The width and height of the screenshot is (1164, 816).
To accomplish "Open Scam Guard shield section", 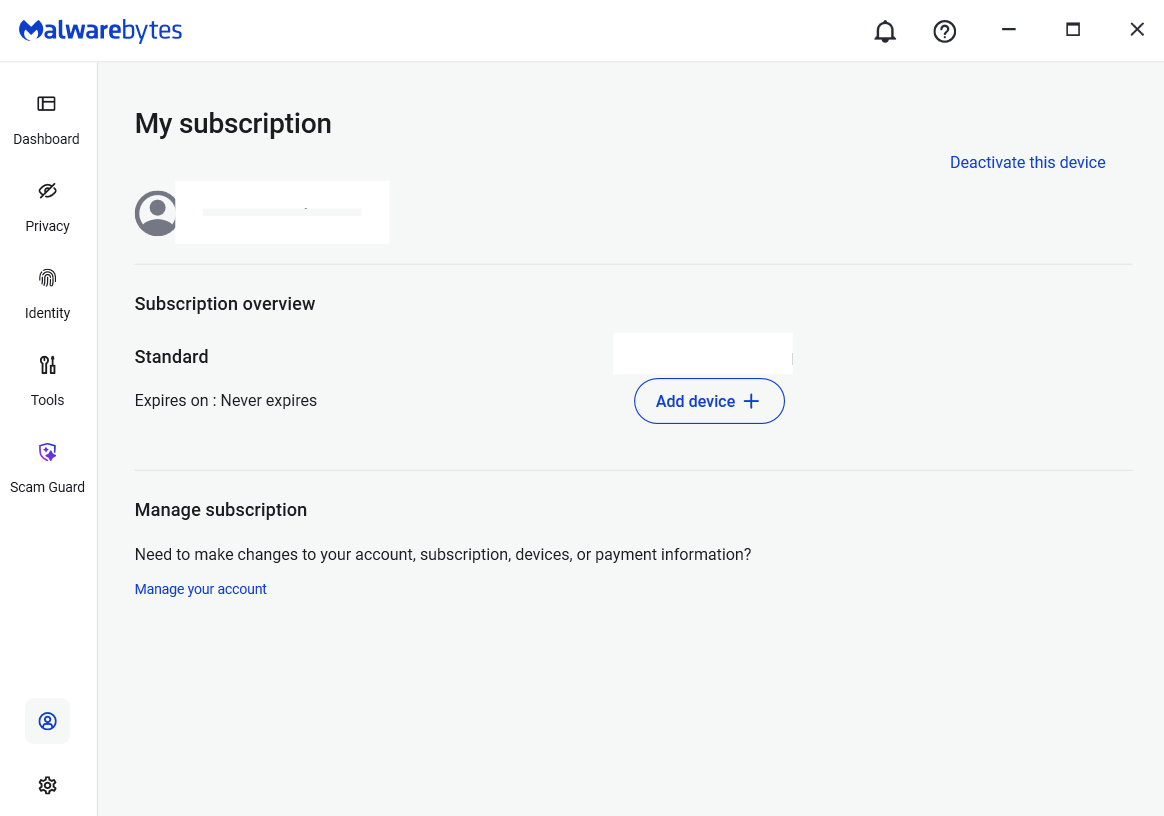I will (x=47, y=468).
